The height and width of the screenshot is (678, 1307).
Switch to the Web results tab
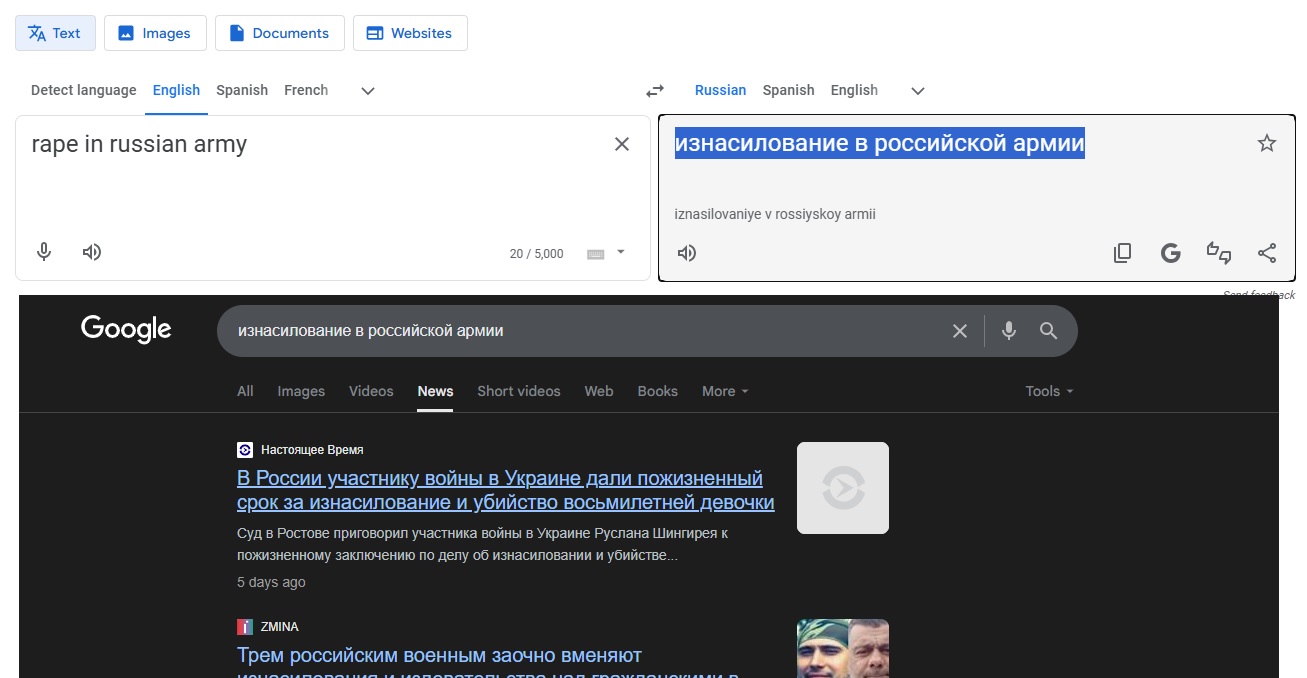[599, 391]
